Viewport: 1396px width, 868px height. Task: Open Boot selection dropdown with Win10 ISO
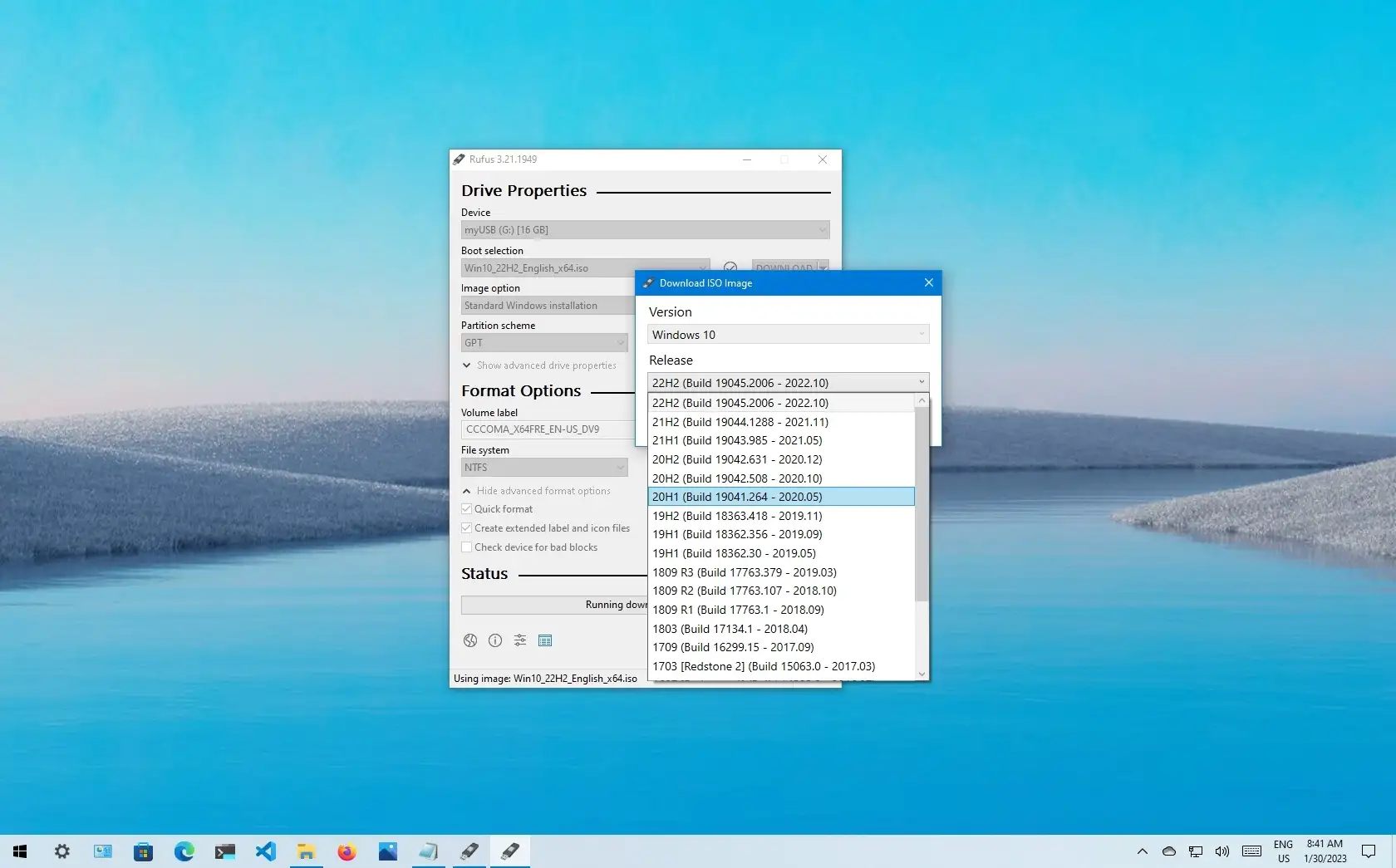pos(586,267)
